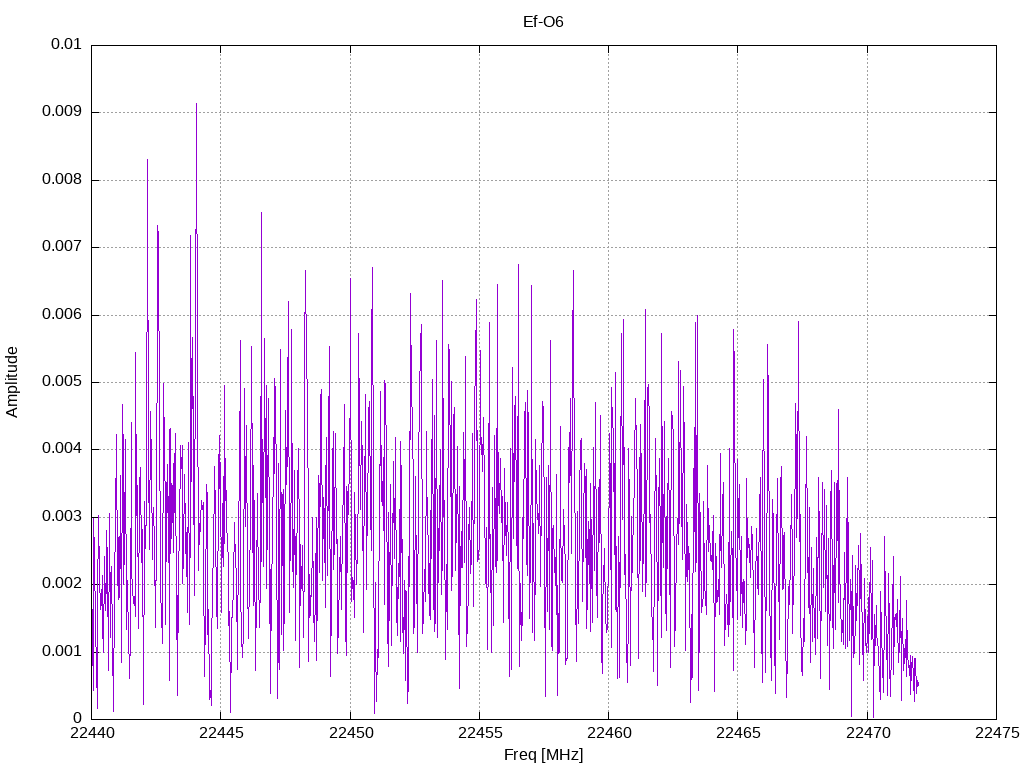Viewport: 1024px width, 768px height.
Task: Click the Freq [MHz] x-axis label
Action: [x=543, y=755]
